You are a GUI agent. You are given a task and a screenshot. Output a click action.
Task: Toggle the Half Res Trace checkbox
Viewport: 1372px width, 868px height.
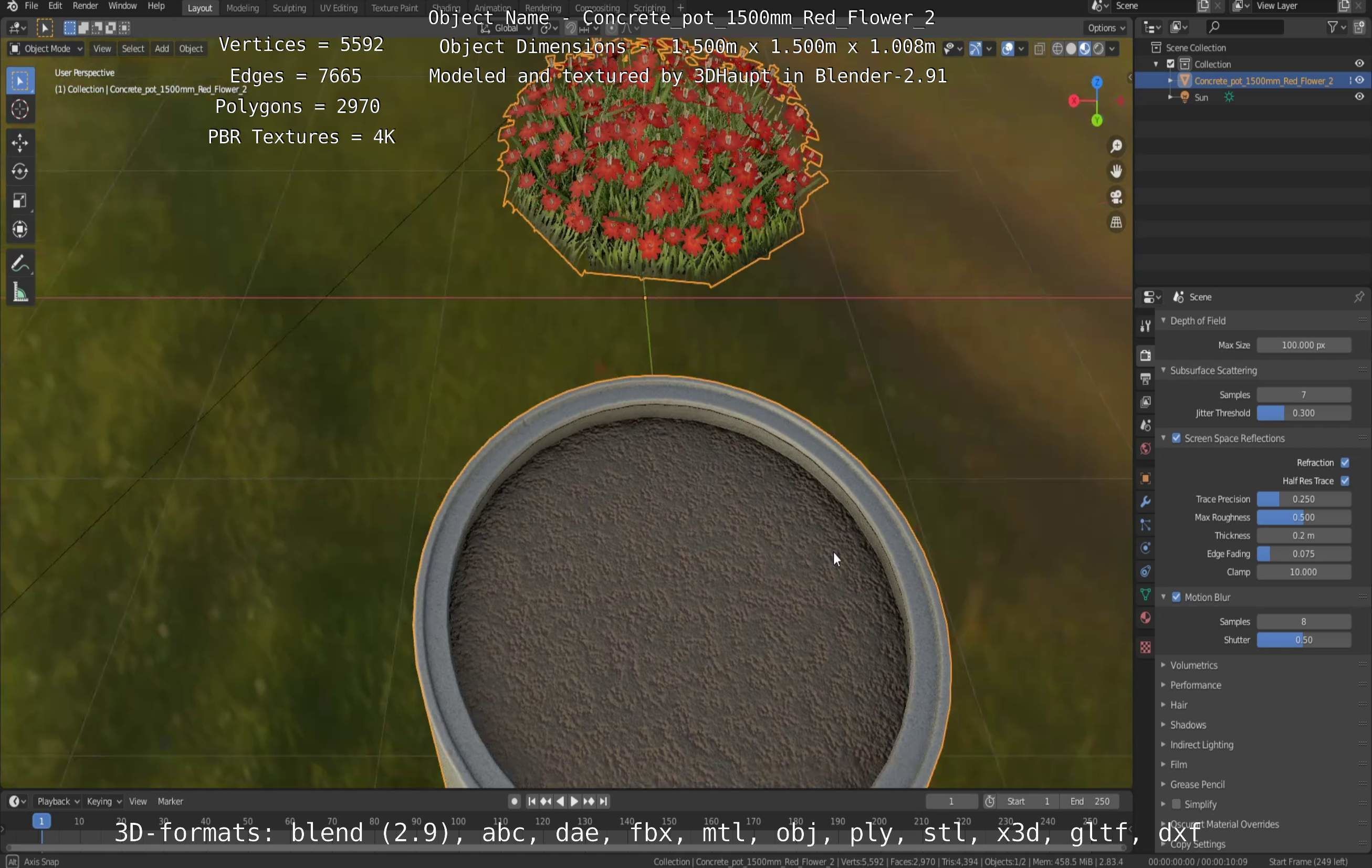tap(1345, 481)
